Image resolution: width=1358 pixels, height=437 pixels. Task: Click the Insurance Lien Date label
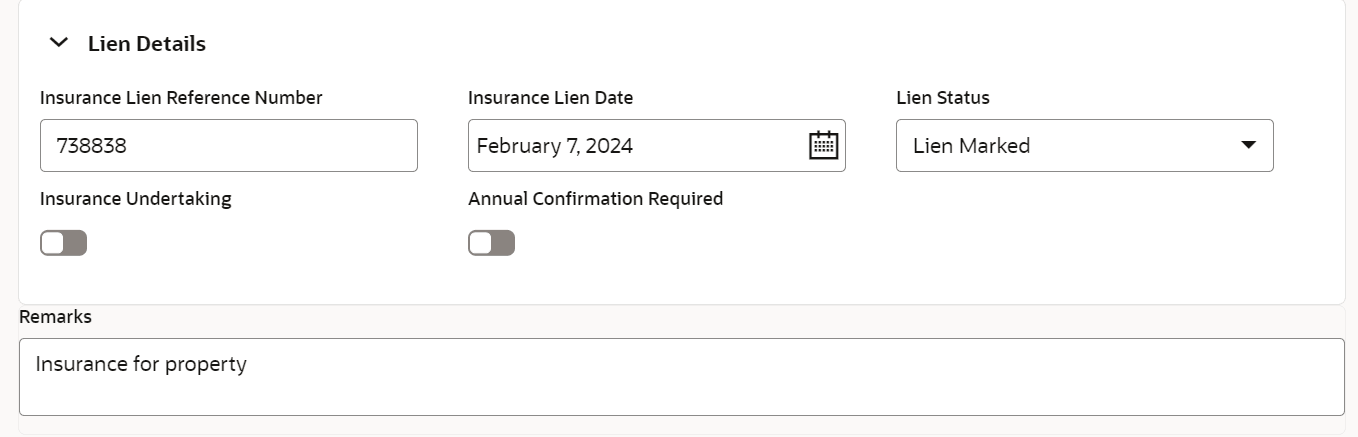(550, 98)
